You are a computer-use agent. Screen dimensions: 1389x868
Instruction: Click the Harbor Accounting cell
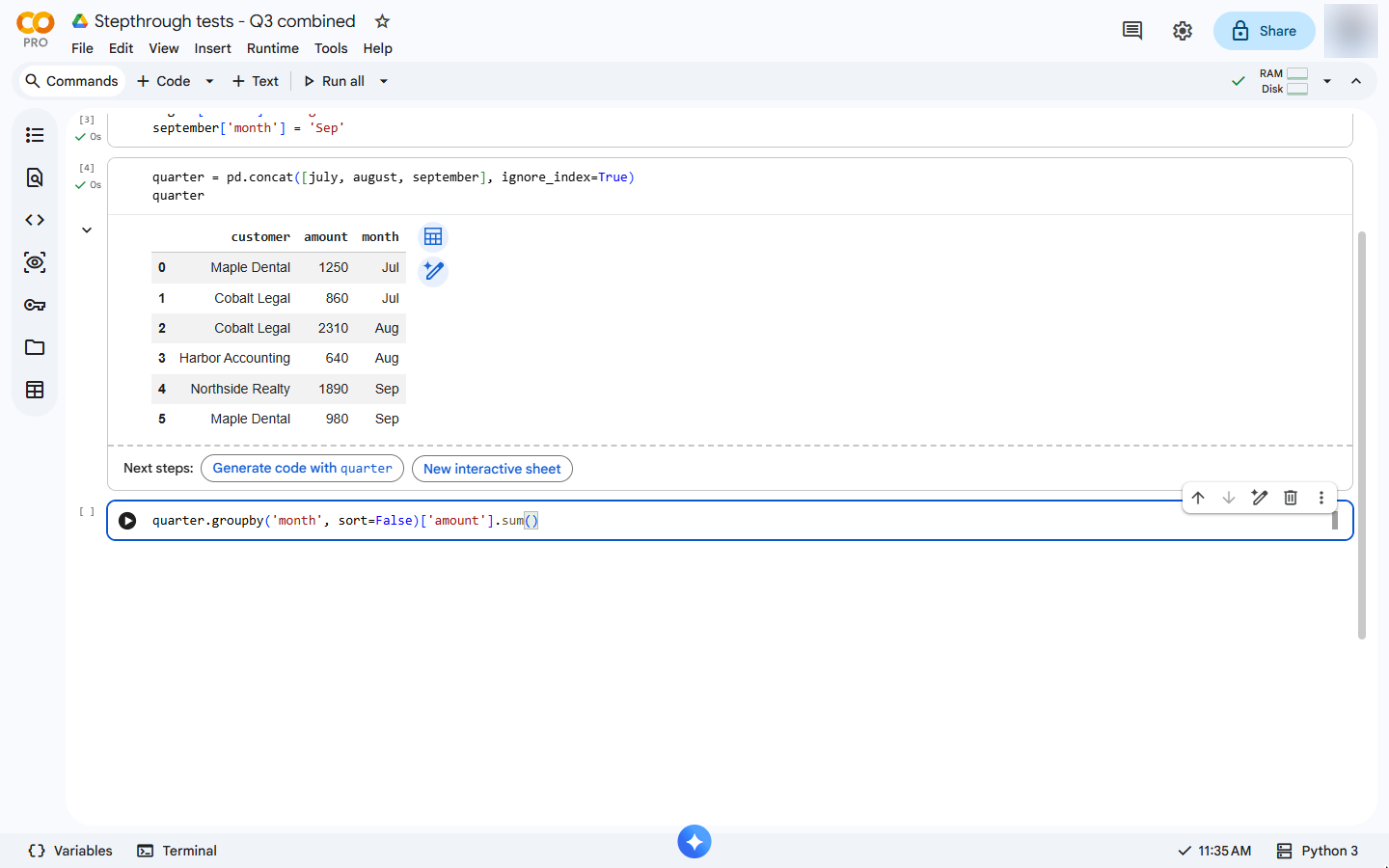coord(235,358)
